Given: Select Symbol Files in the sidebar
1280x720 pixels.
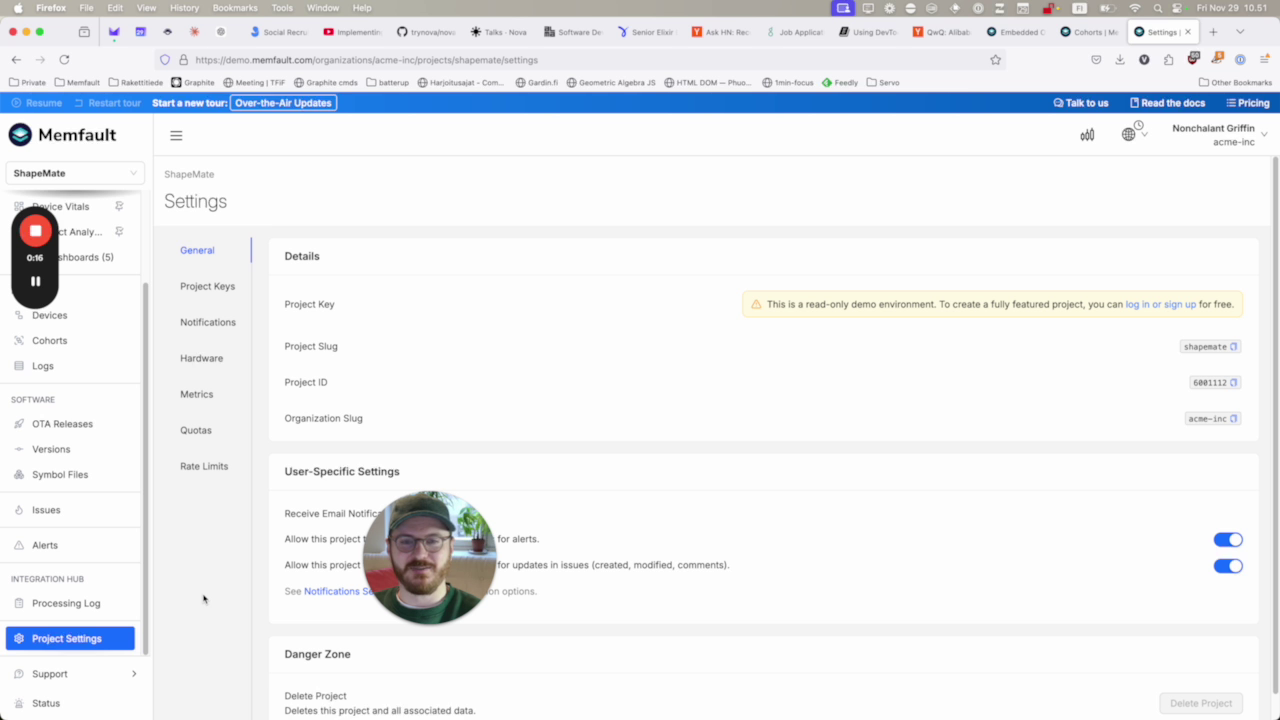Looking at the screenshot, I should [x=59, y=474].
